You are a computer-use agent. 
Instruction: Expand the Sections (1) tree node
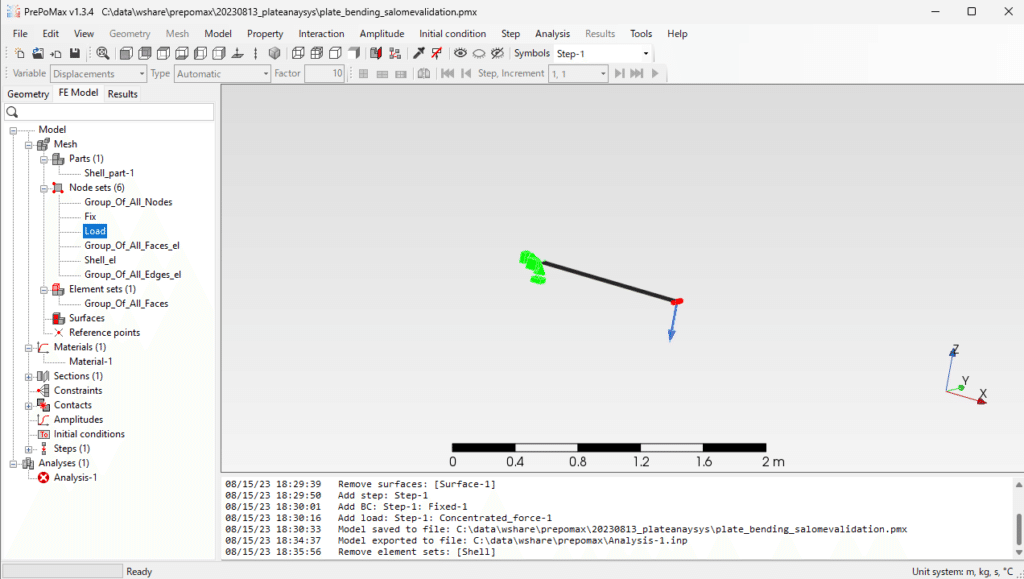click(x=29, y=377)
